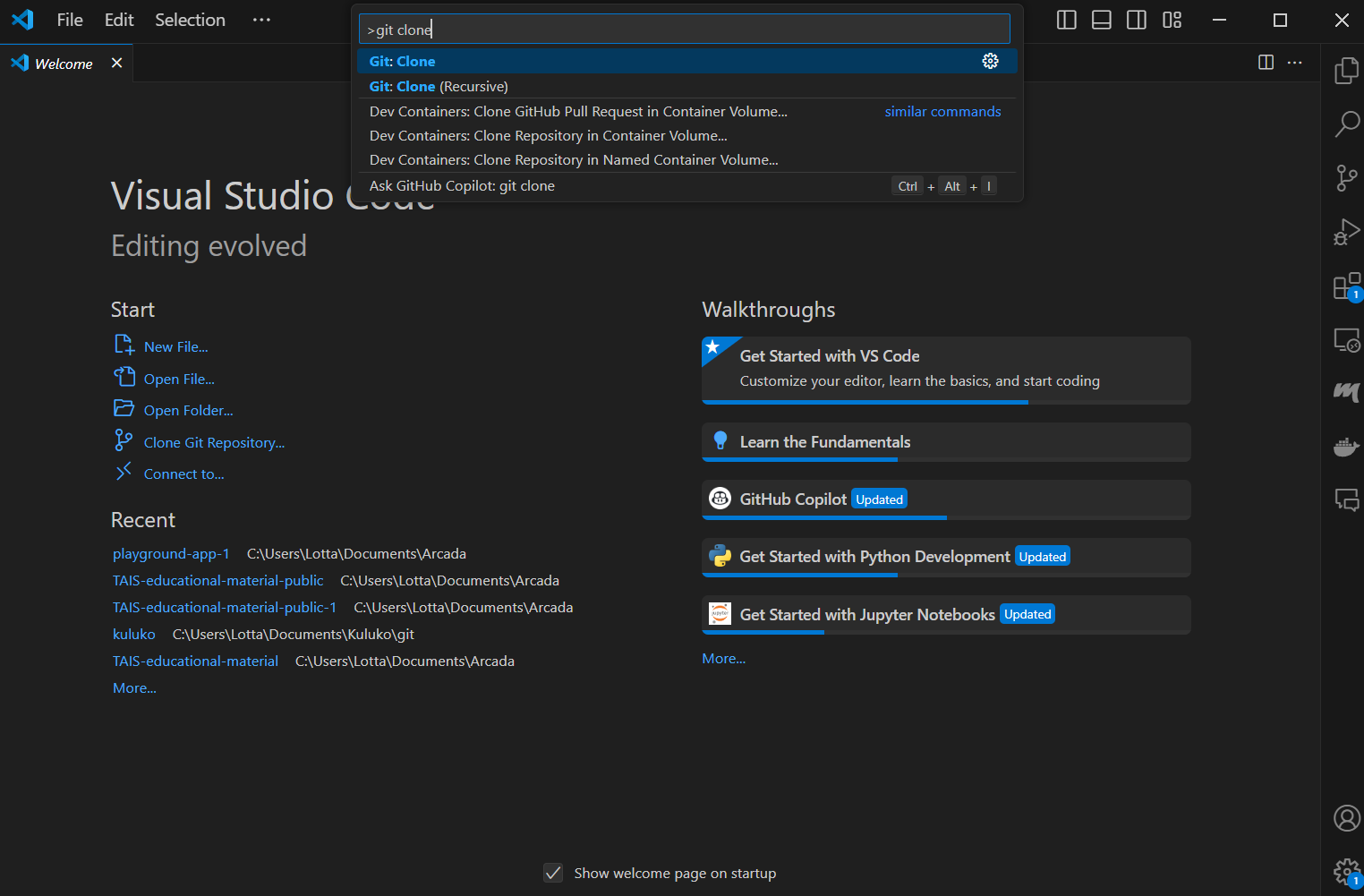Click the Connect to remote icon
Screen dimensions: 1364x896
(124, 472)
